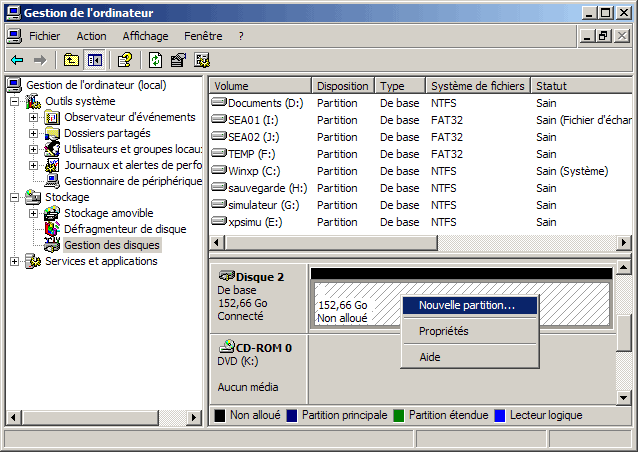The height and width of the screenshot is (452, 638).
Task: Select the Winxp (C:) volume row
Action: point(254,171)
